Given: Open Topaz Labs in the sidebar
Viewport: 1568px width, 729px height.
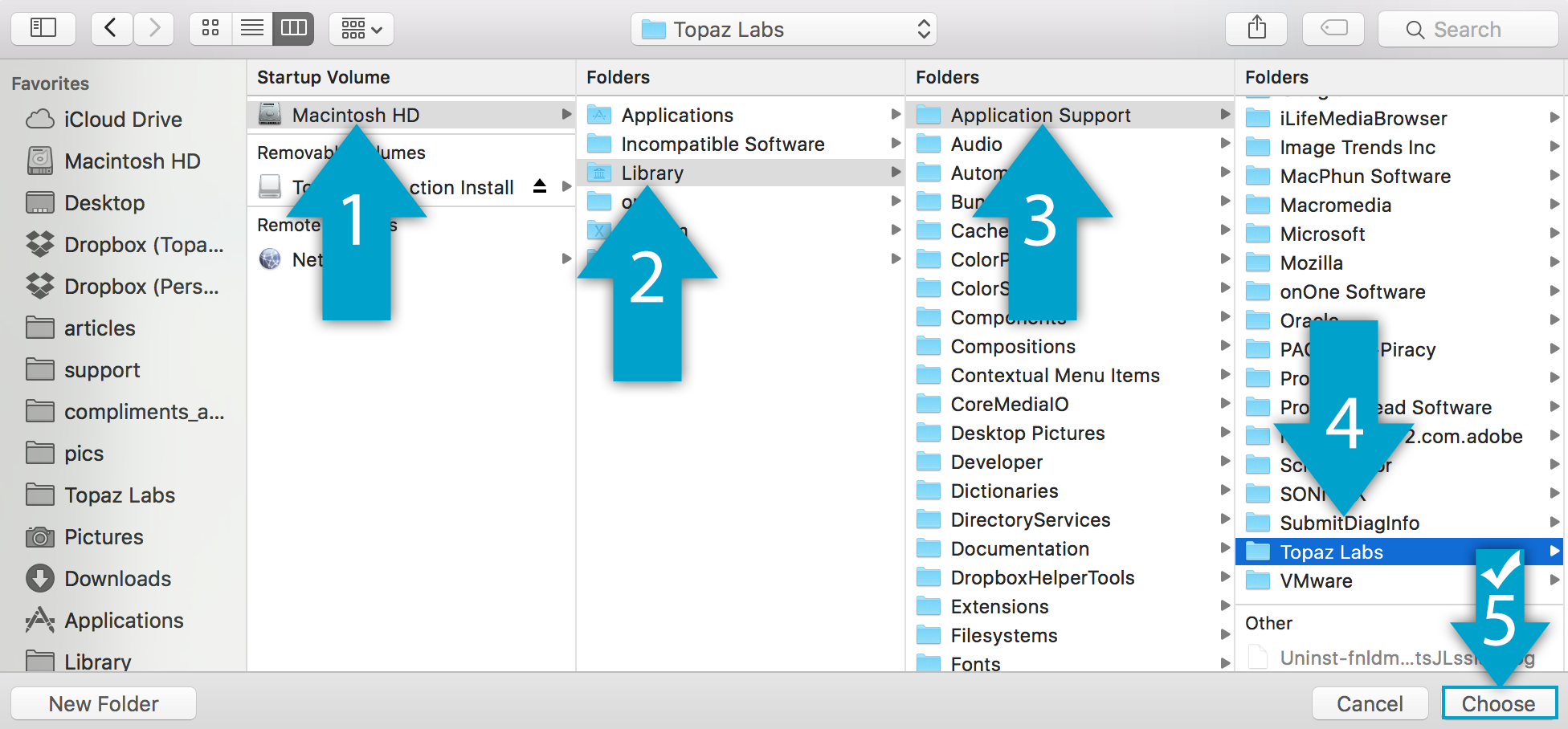Looking at the screenshot, I should pos(123,495).
